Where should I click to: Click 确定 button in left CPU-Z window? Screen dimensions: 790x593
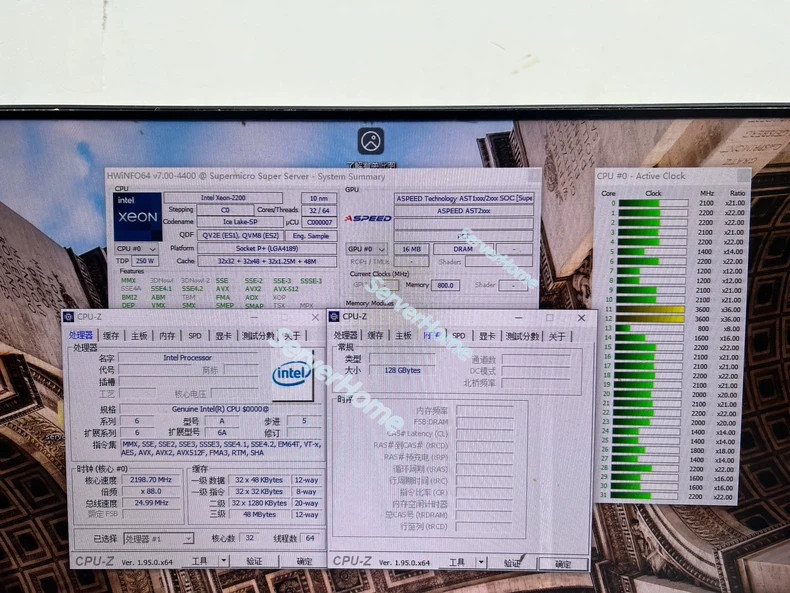pyautogui.click(x=304, y=561)
